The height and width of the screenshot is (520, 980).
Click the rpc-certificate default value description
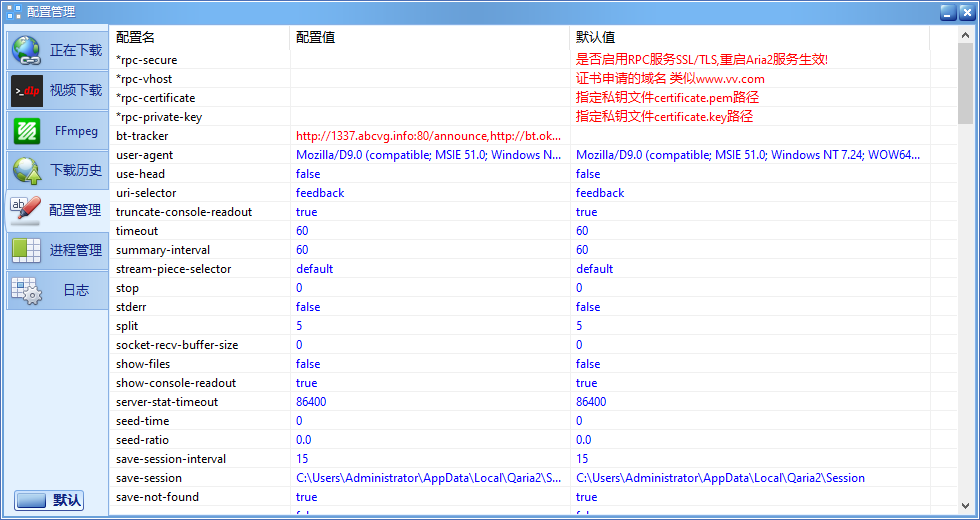click(668, 98)
